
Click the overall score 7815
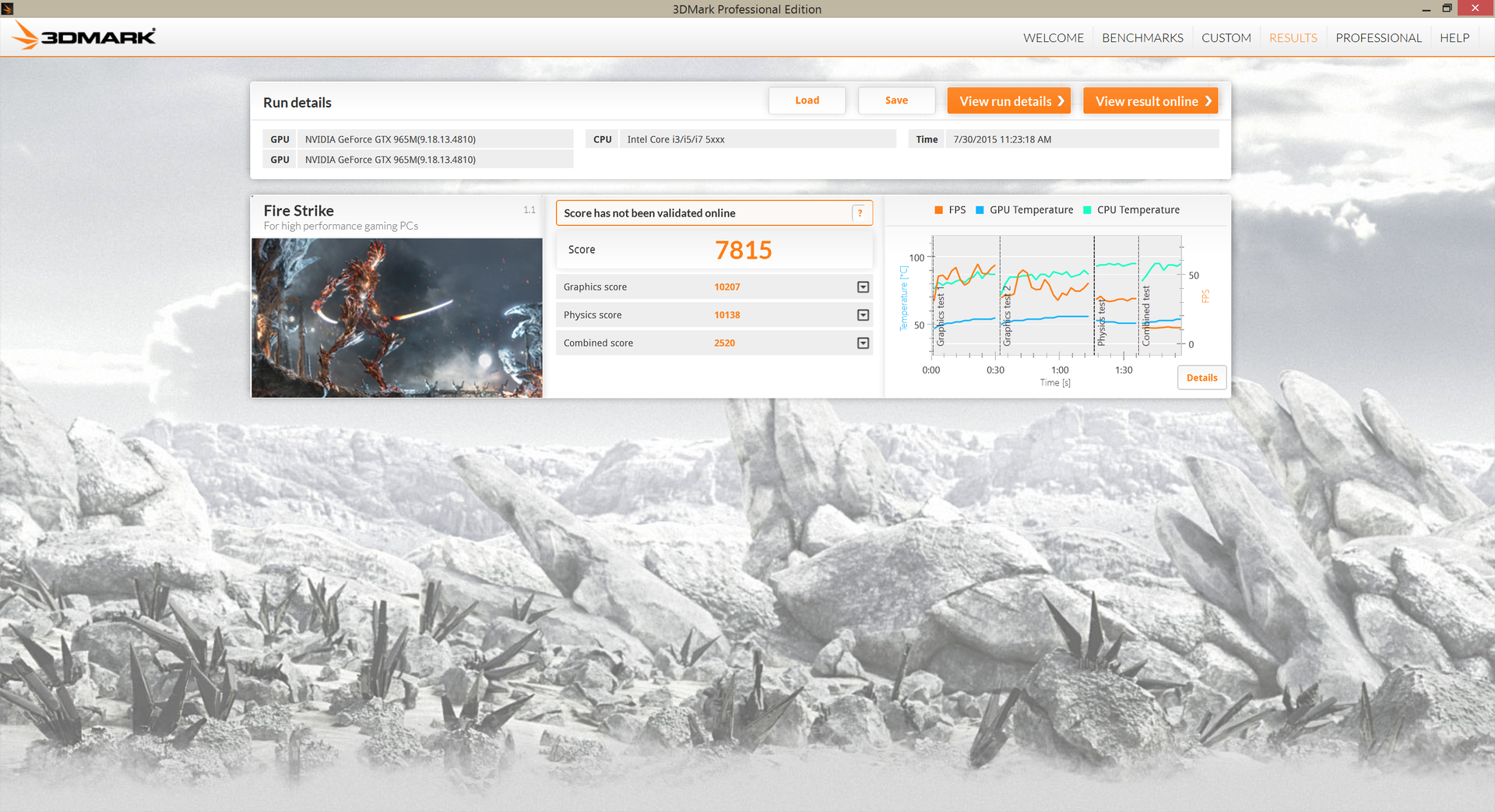pos(744,250)
